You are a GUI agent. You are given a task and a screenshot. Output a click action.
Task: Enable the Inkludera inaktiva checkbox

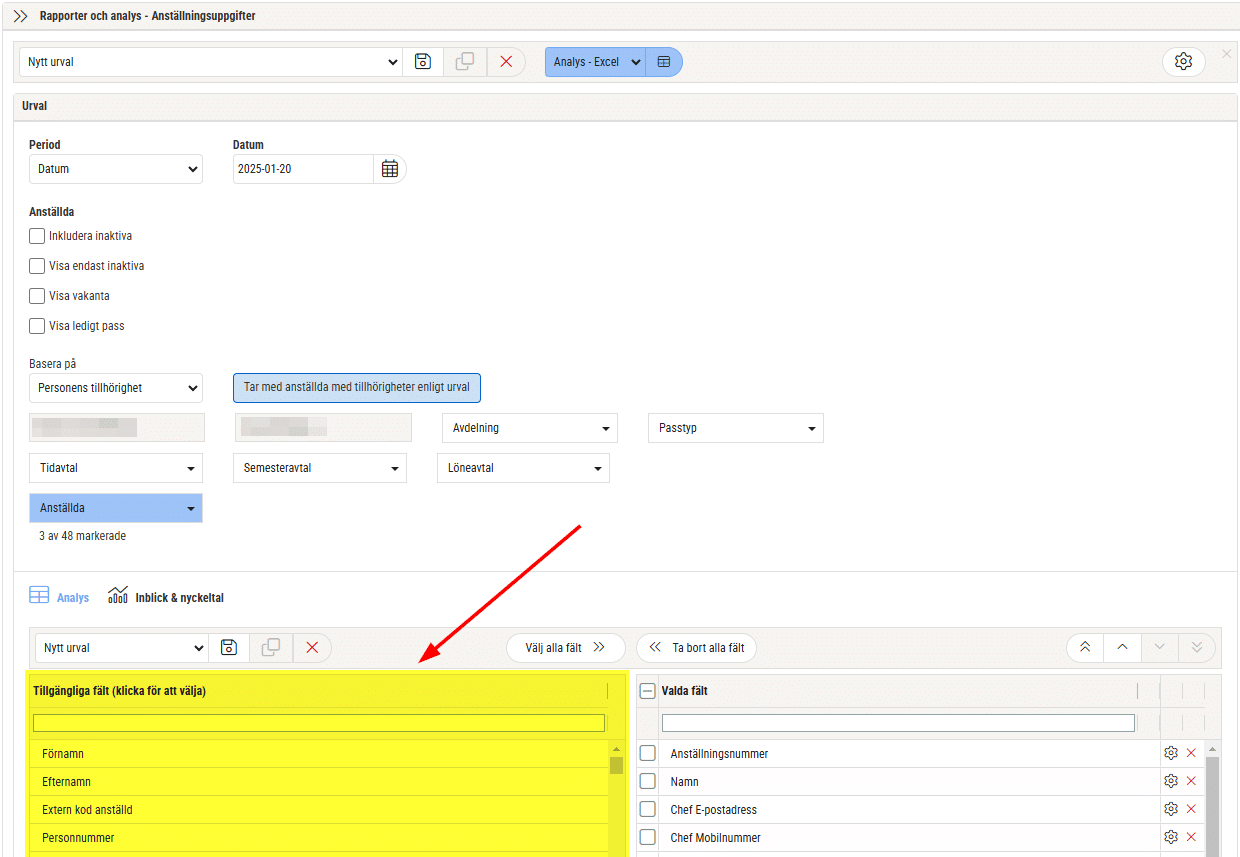tap(38, 237)
